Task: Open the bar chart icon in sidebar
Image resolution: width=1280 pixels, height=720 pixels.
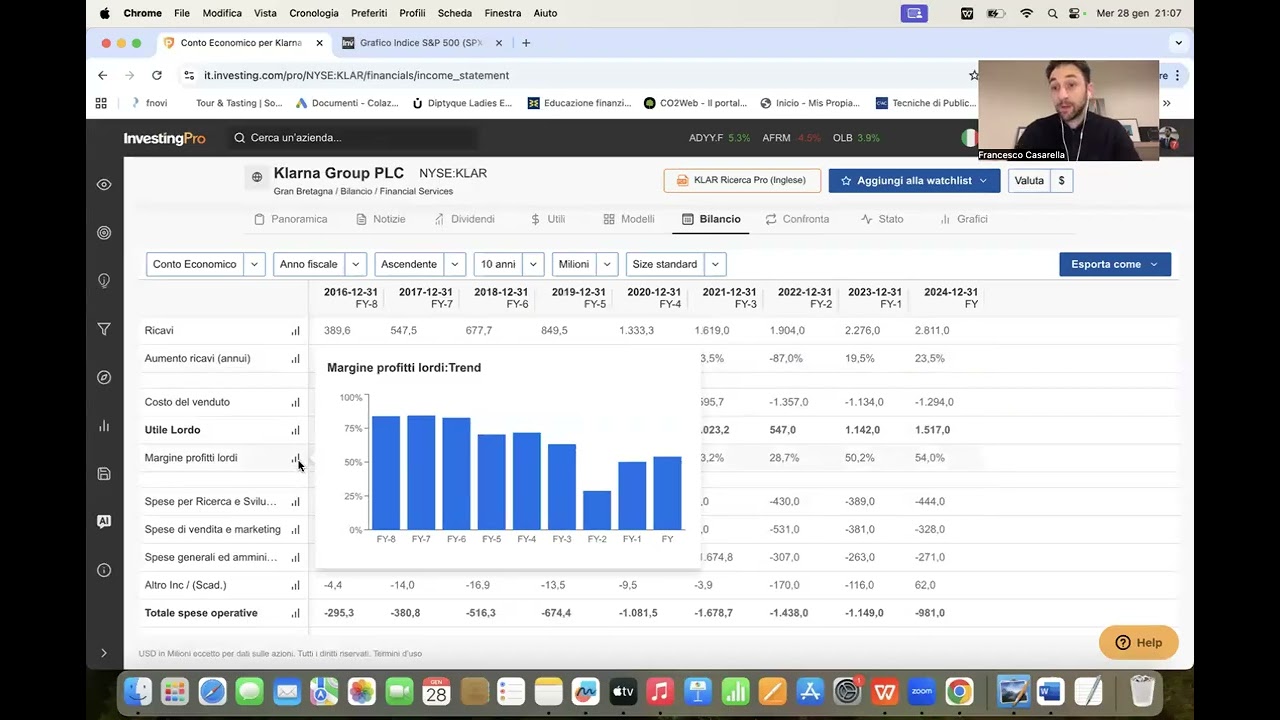Action: tap(104, 425)
